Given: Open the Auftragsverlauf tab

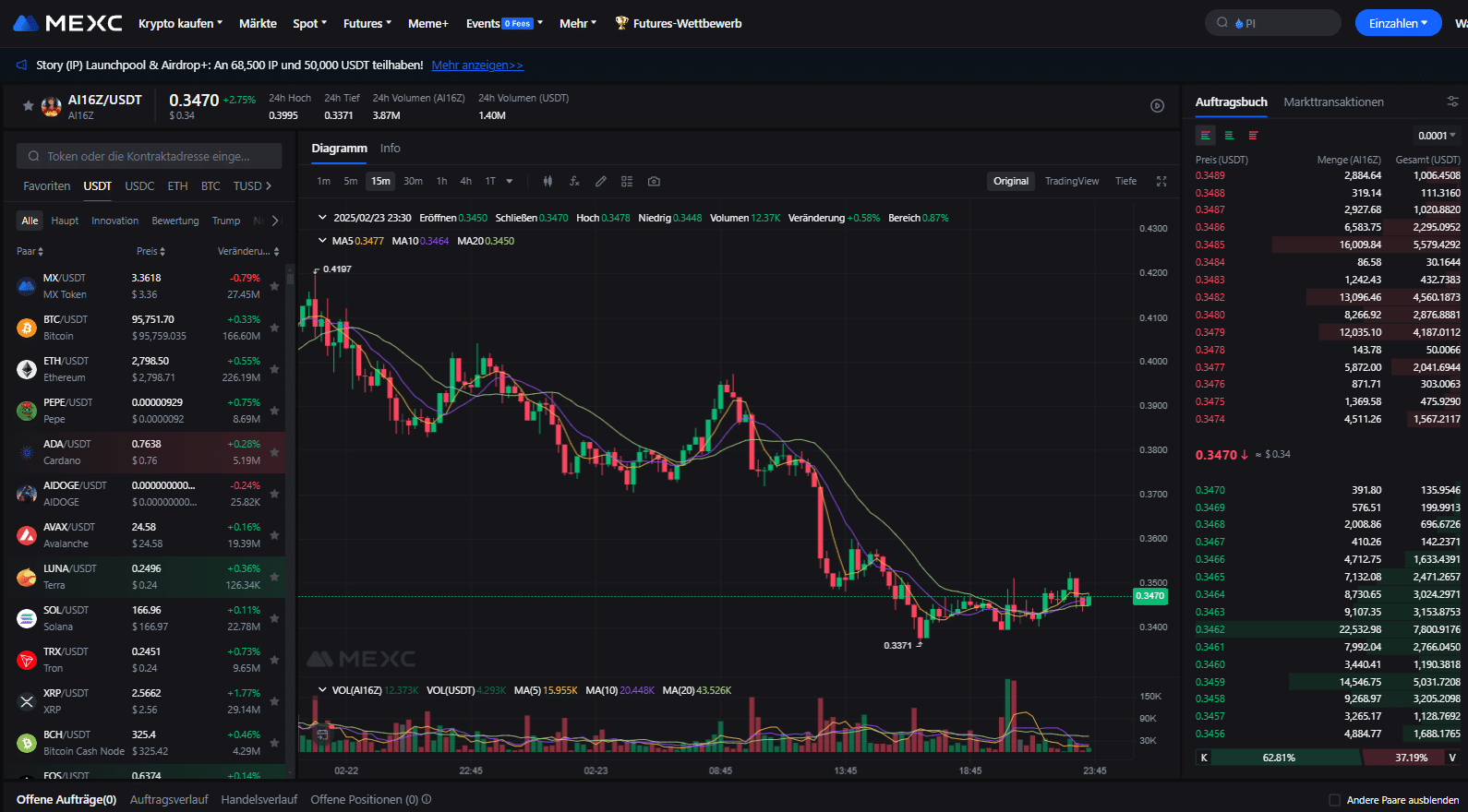Looking at the screenshot, I should coord(169,799).
